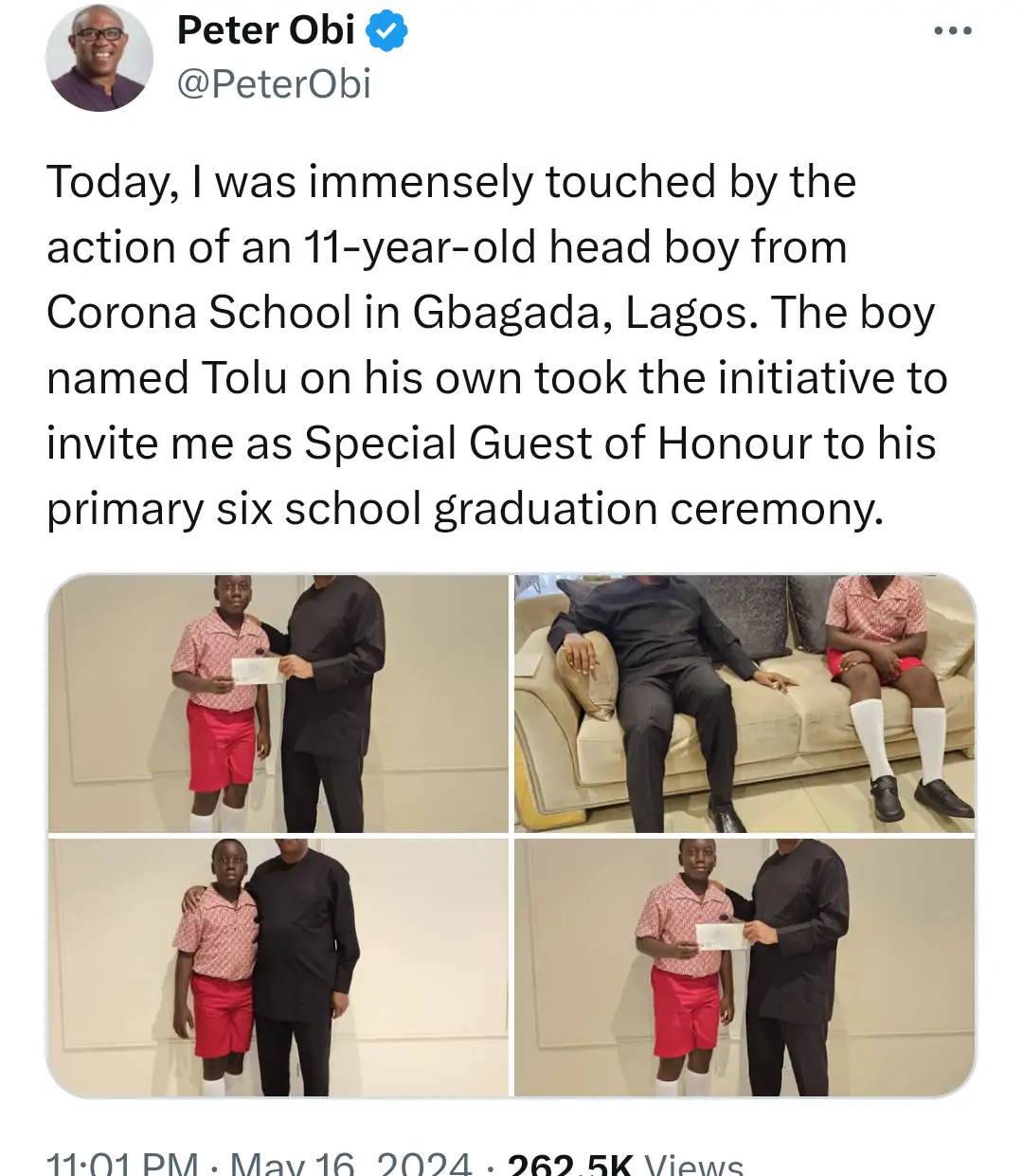Click "Corona School" in the tweet text
Image resolution: width=1022 pixels, height=1176 pixels.
(x=199, y=313)
